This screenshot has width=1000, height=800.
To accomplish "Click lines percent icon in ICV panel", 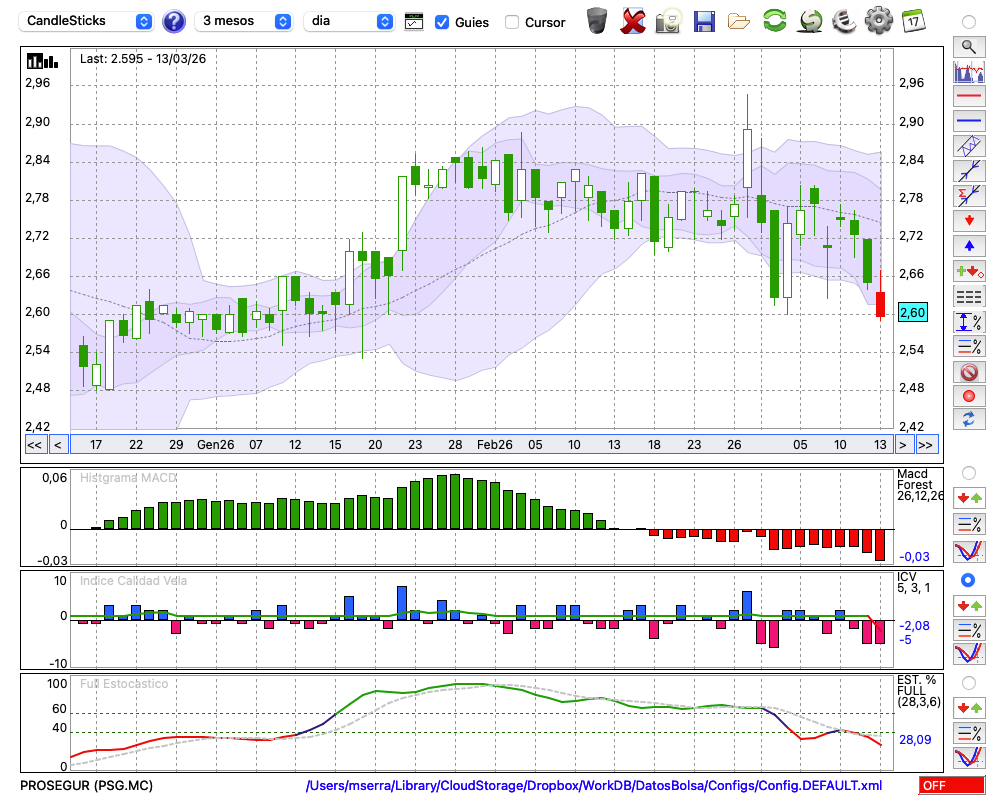I will click(969, 630).
